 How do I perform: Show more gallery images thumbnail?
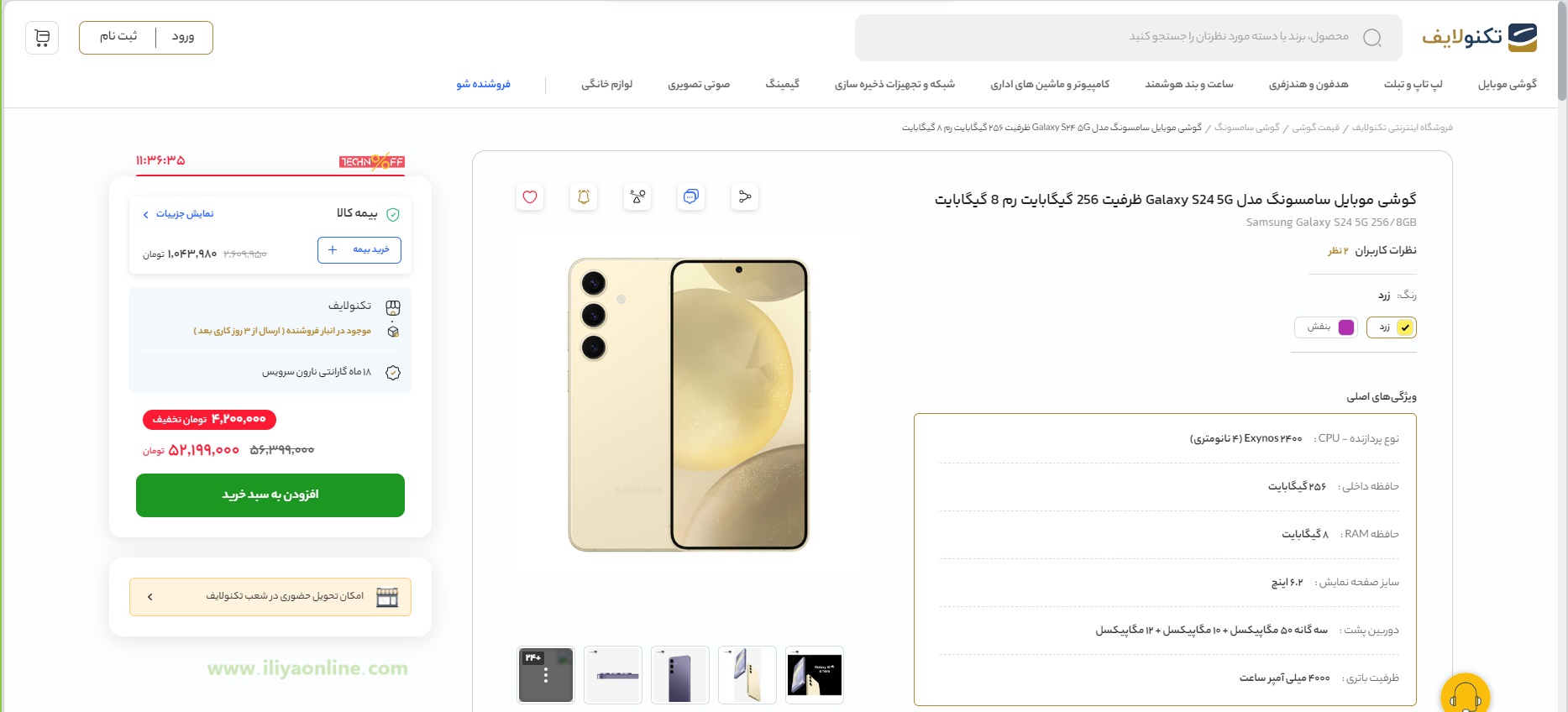click(546, 675)
